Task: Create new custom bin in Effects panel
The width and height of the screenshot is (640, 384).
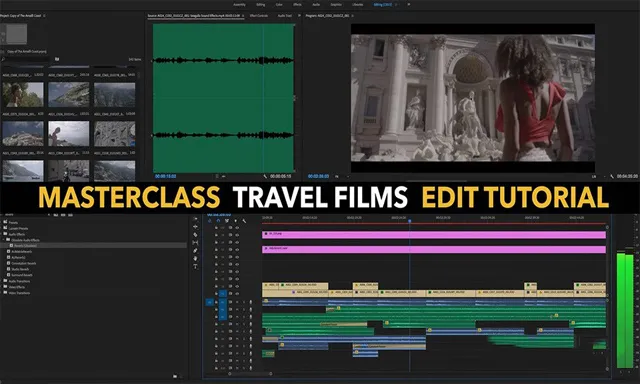Action: pyautogui.click(x=175, y=376)
